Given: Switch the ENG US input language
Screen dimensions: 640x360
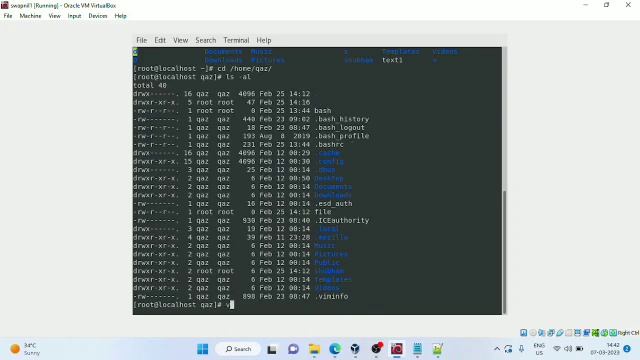Looking at the screenshot, I should (539, 349).
